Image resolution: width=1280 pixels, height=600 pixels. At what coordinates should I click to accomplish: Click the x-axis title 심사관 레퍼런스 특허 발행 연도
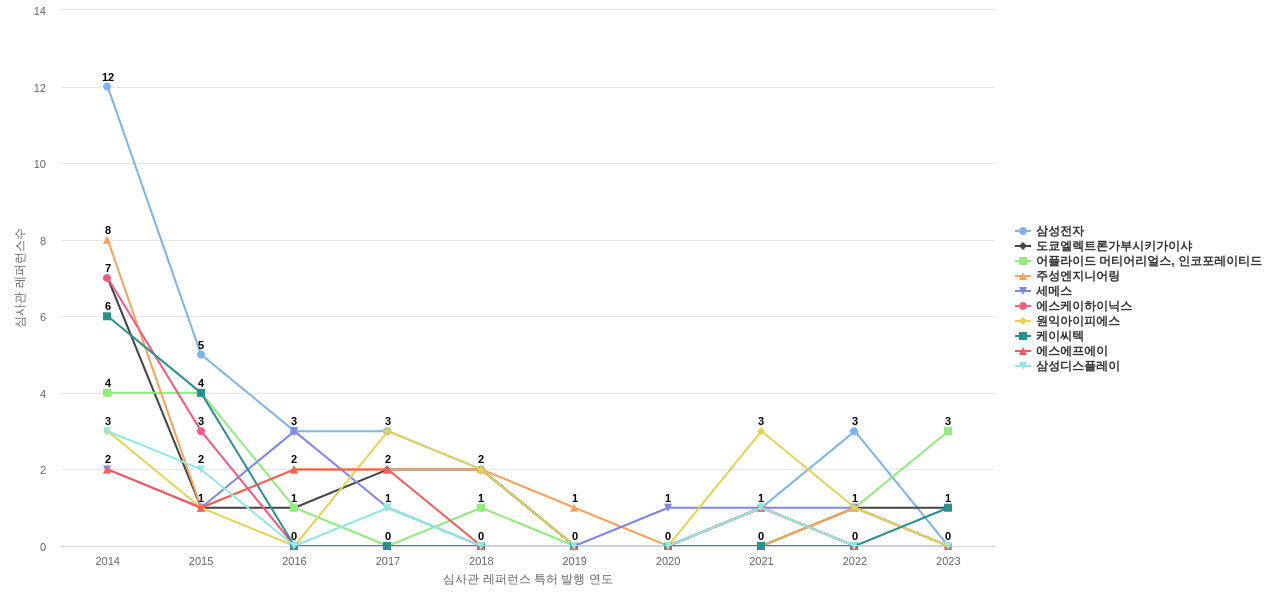click(527, 579)
